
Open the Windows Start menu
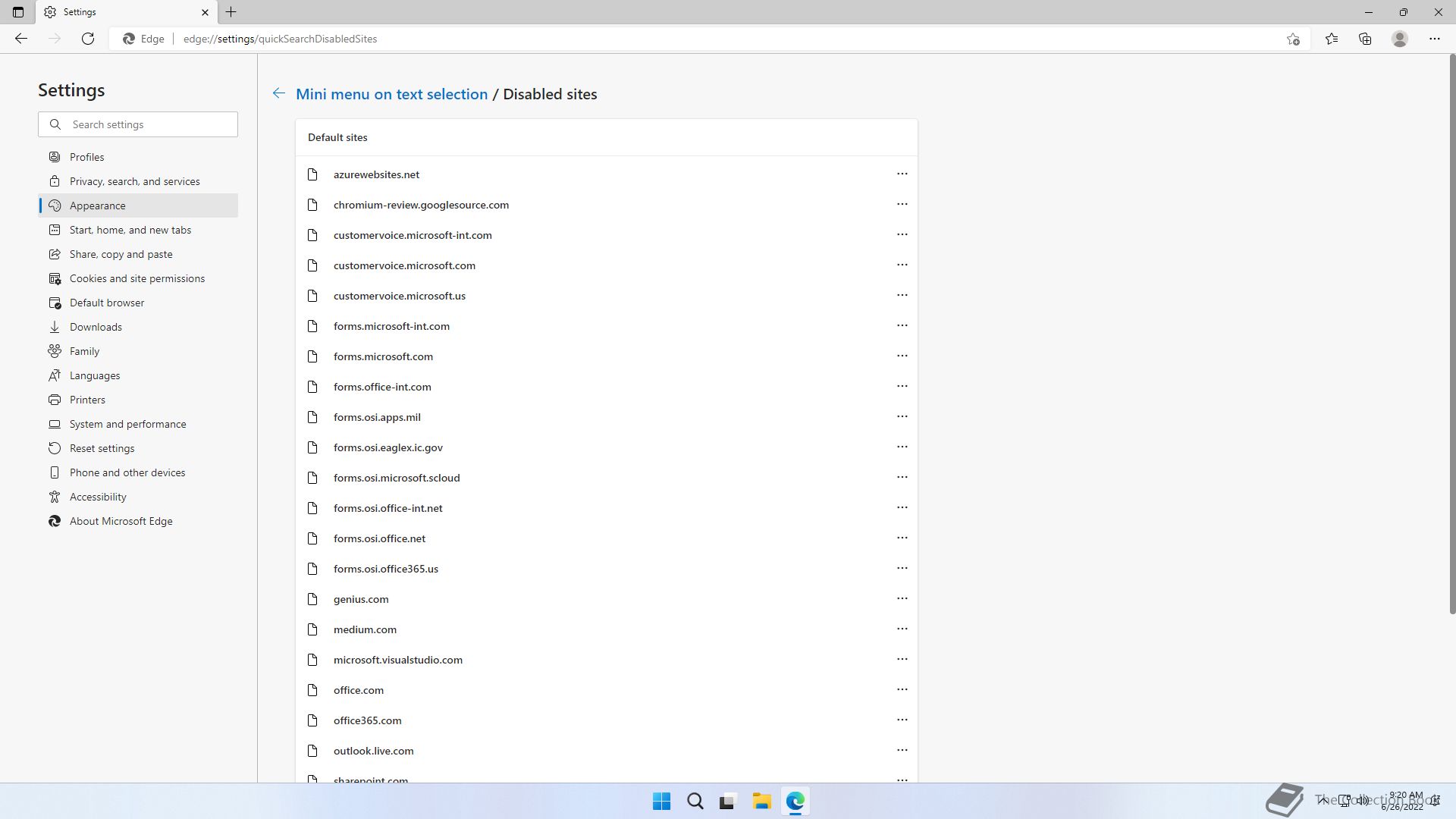tap(661, 801)
